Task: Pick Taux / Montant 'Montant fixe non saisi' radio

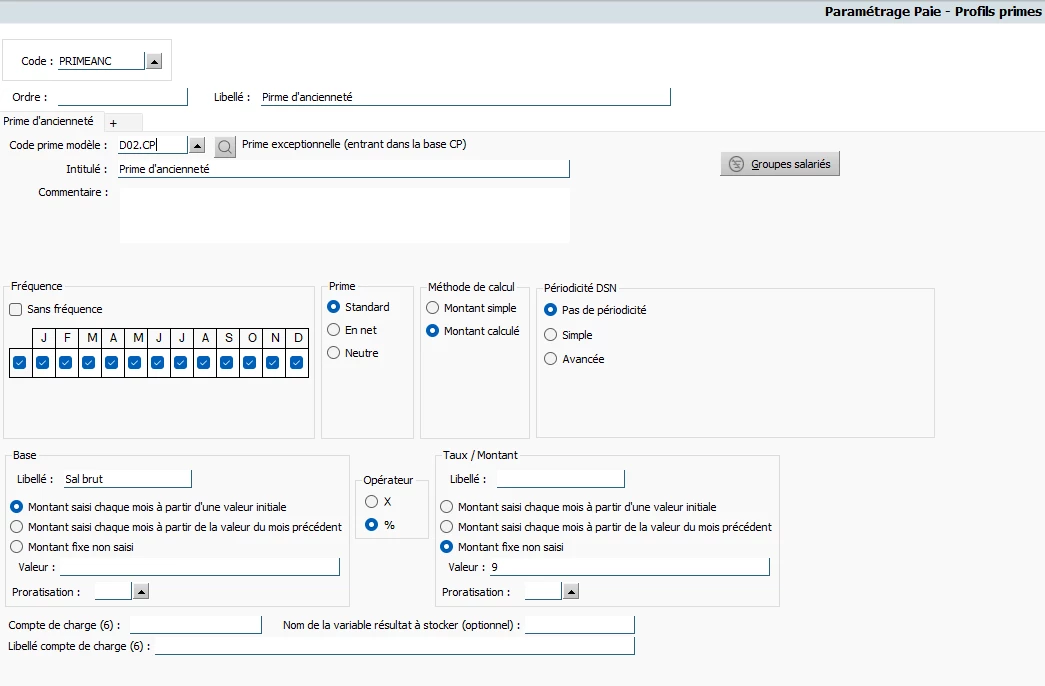Action: pos(447,547)
